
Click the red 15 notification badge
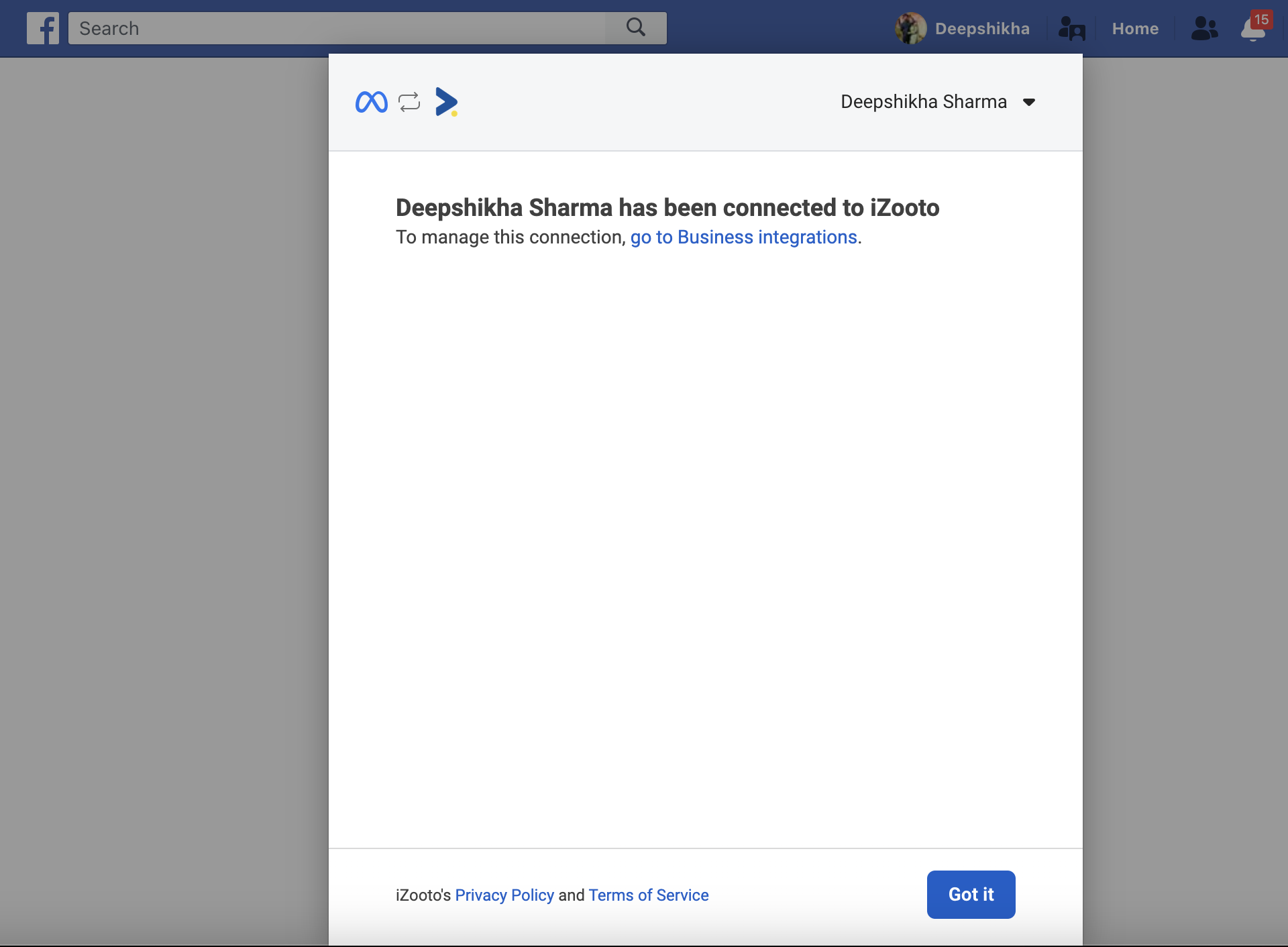(1261, 19)
